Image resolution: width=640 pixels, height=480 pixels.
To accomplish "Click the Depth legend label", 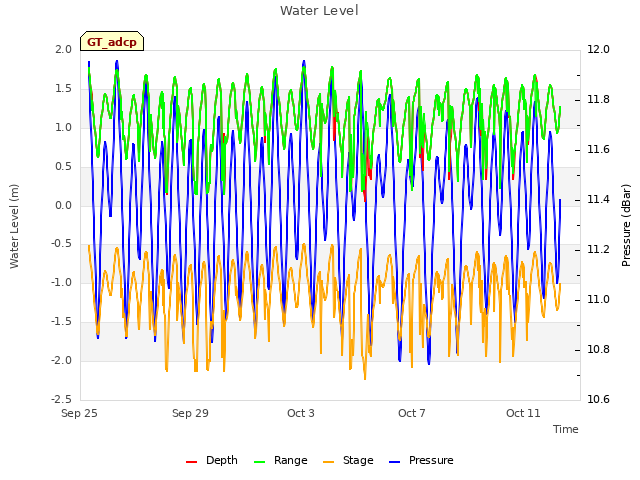I will coord(222,460).
